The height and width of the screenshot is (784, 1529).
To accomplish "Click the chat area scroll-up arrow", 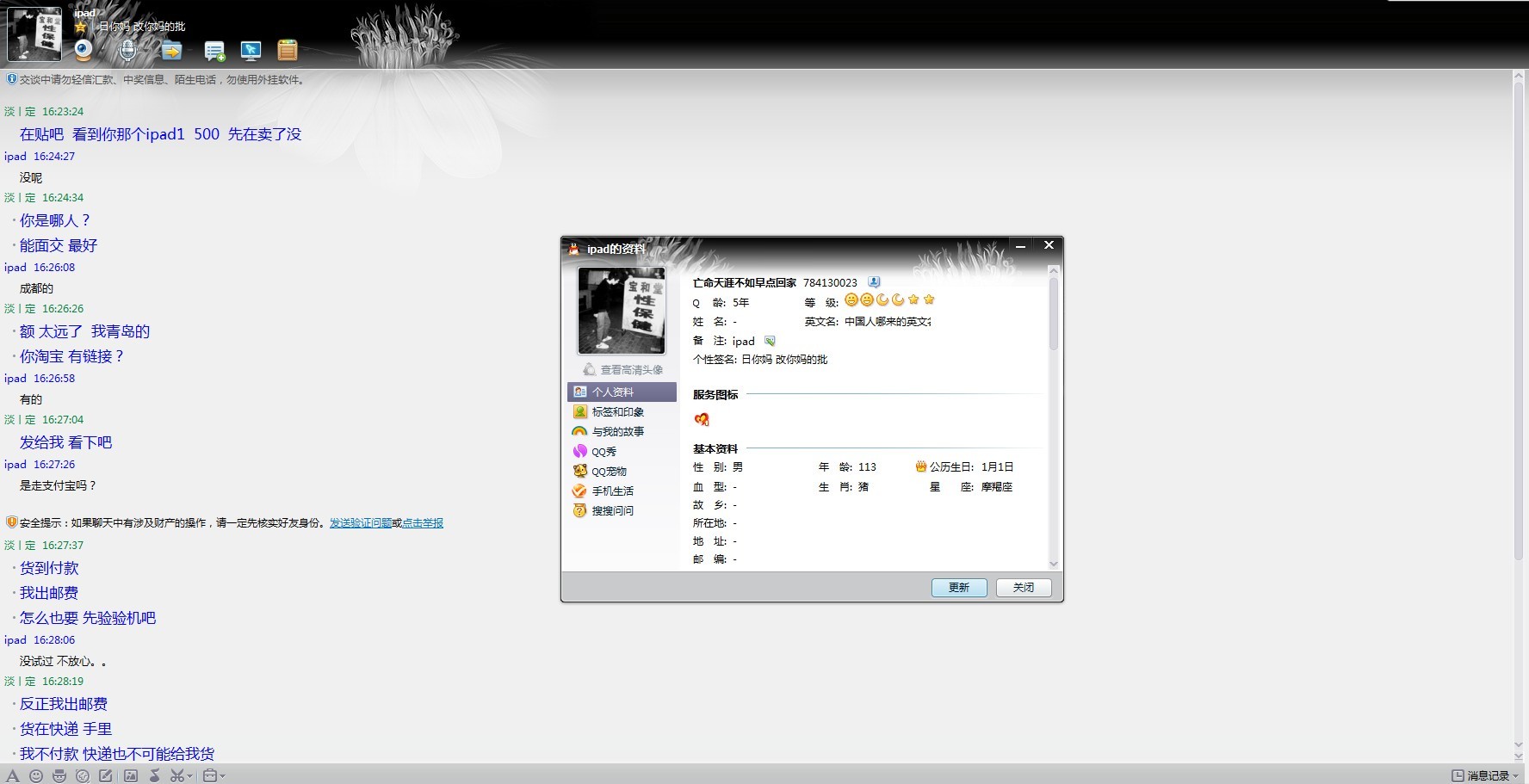I will coord(1519,77).
